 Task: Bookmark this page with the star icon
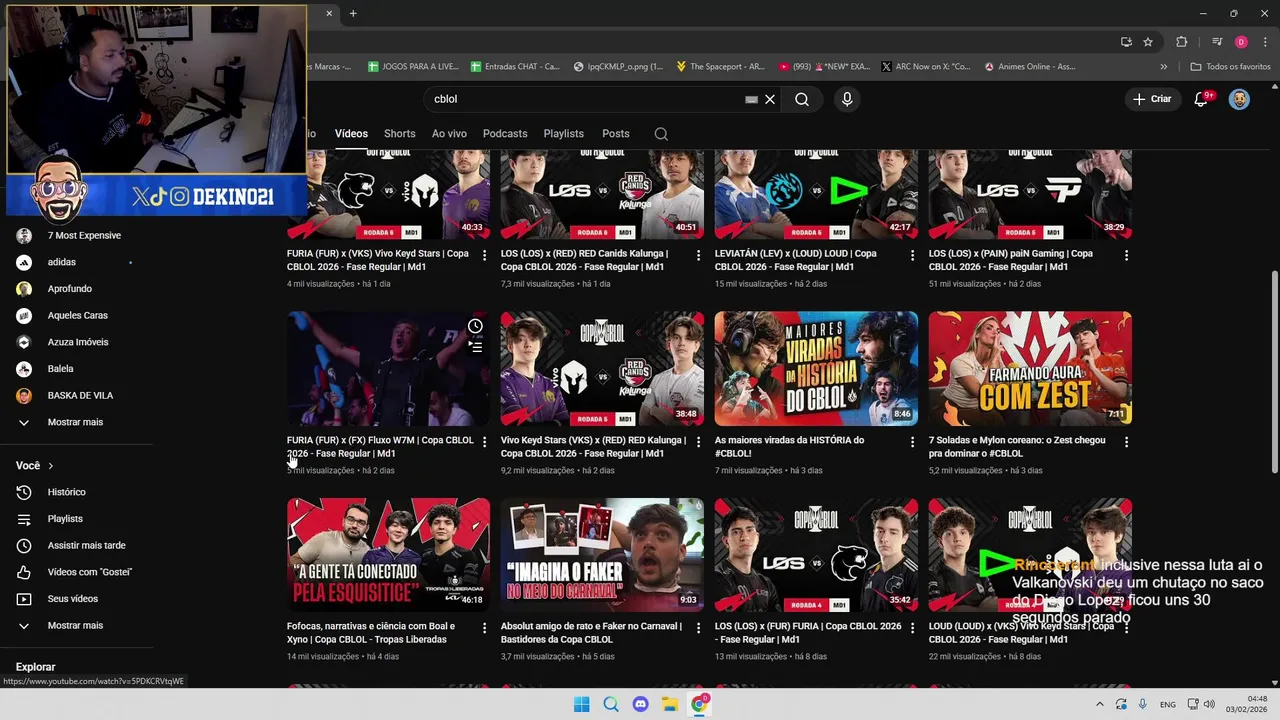click(x=1148, y=42)
